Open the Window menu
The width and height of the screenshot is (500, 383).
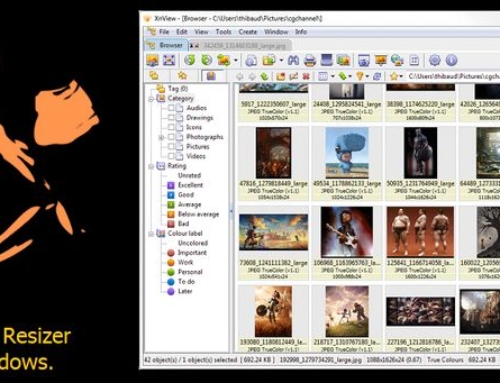[x=276, y=32]
